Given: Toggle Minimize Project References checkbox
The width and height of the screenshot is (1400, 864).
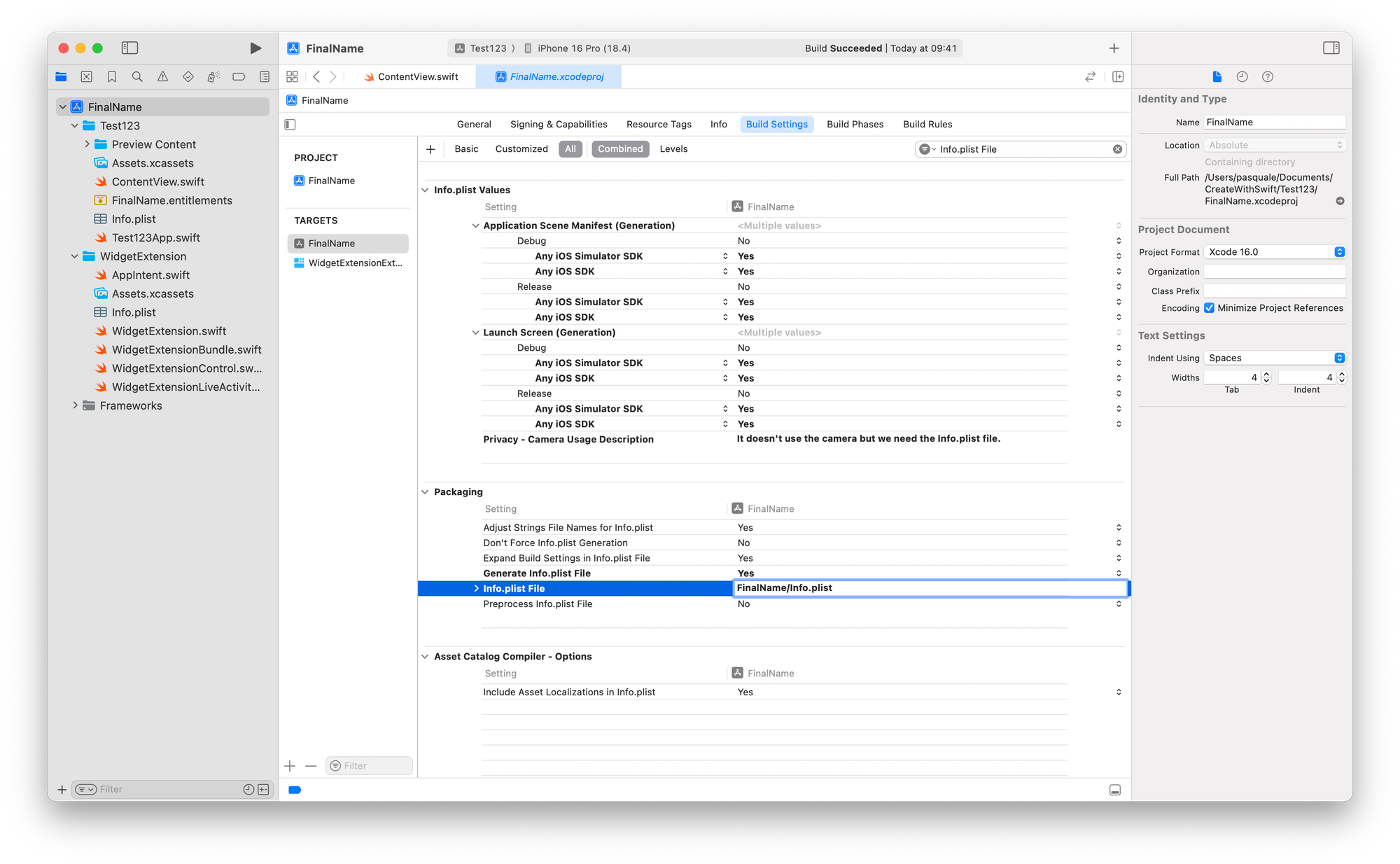Looking at the screenshot, I should [1209, 308].
